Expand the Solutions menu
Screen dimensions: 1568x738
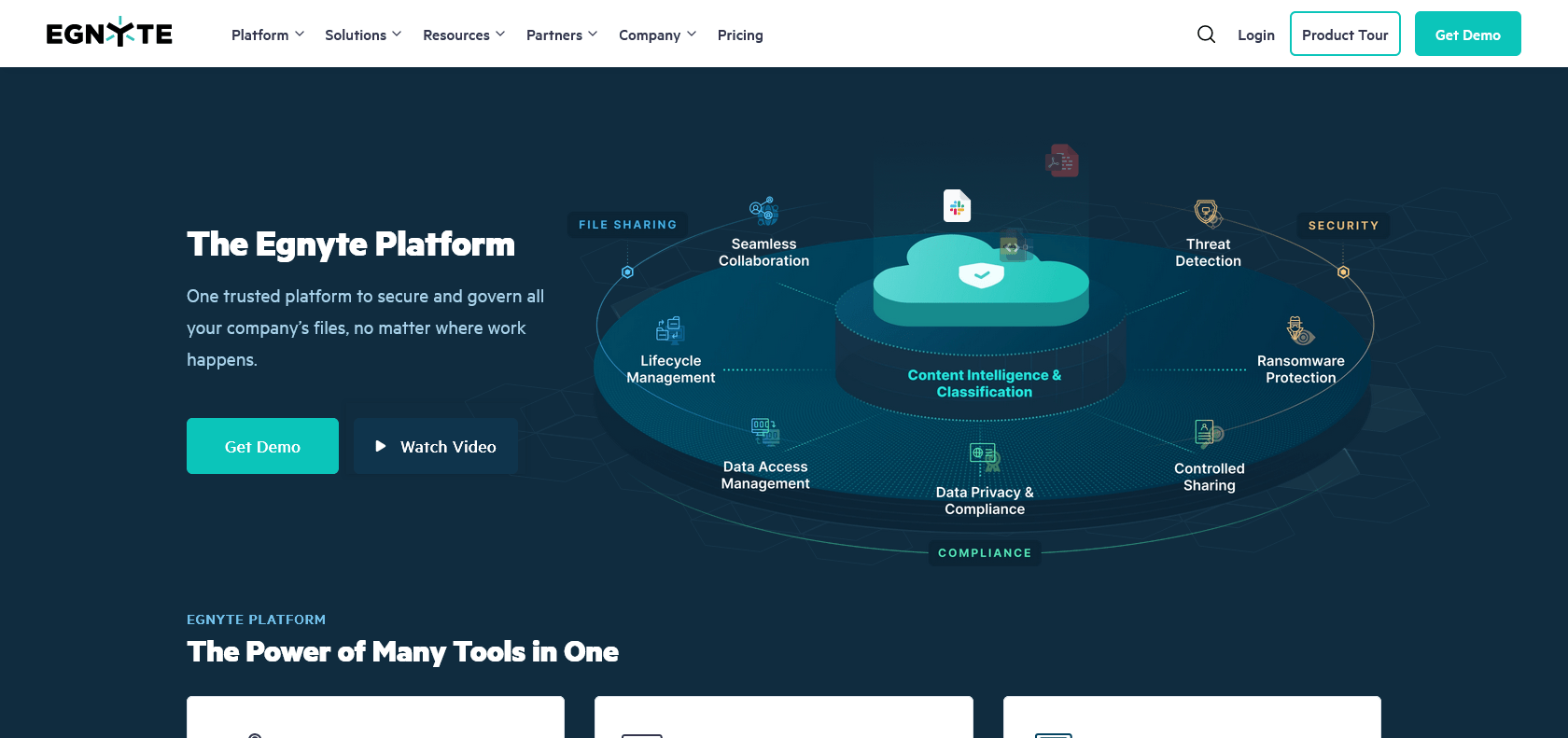[x=363, y=35]
